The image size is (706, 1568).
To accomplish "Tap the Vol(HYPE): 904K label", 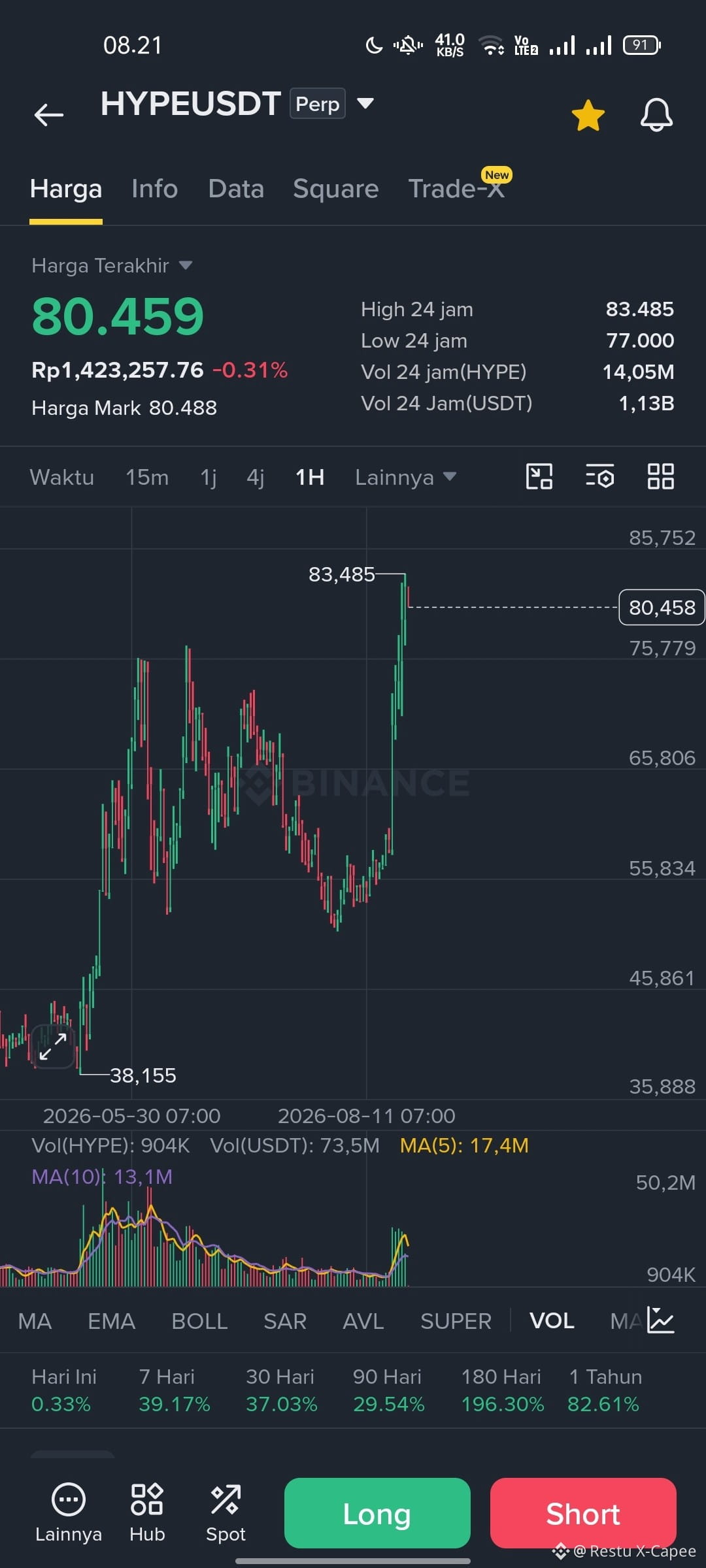I will 110,1145.
